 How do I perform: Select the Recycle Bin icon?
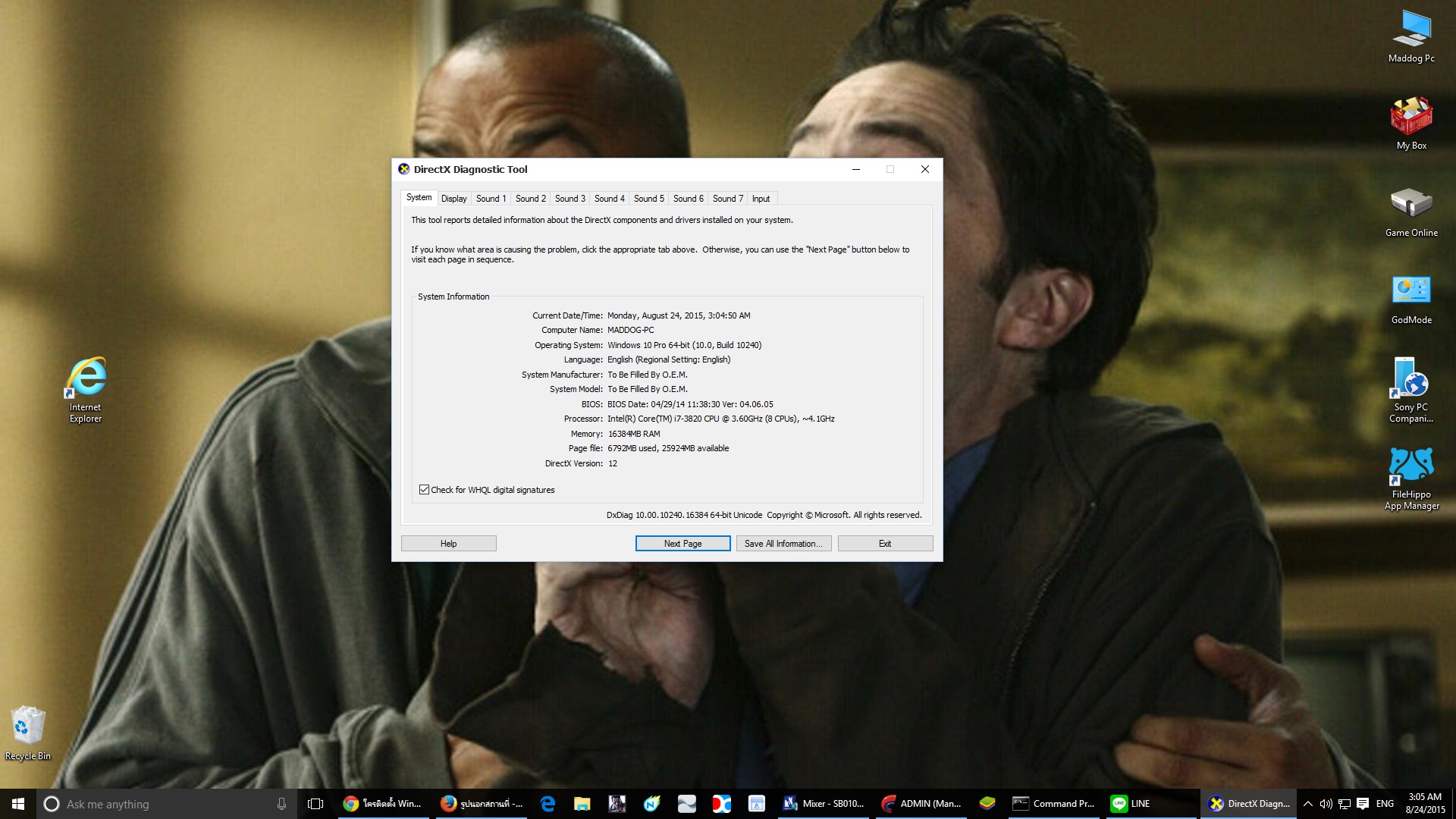tap(28, 726)
